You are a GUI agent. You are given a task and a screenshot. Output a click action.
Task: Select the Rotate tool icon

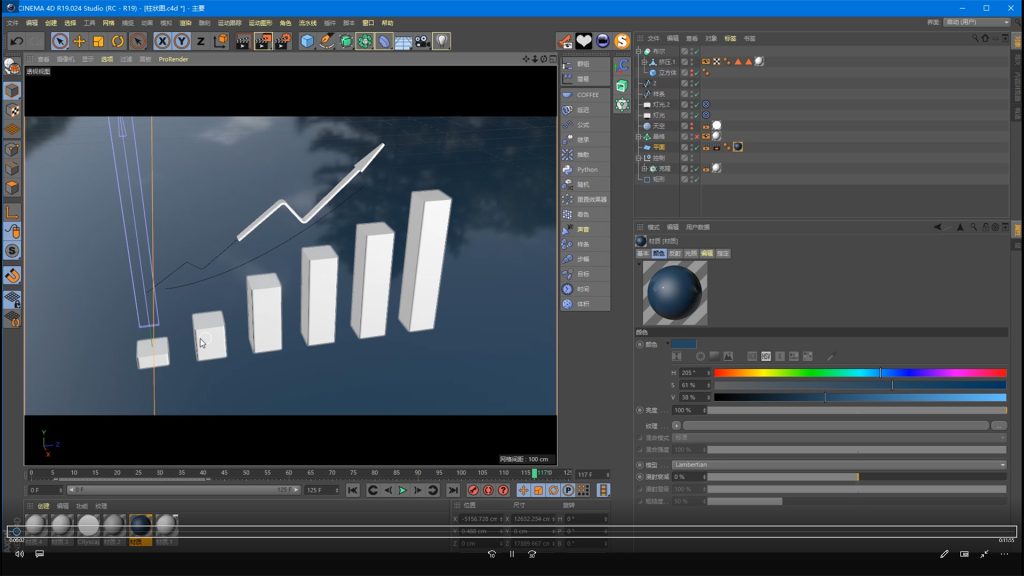117,41
